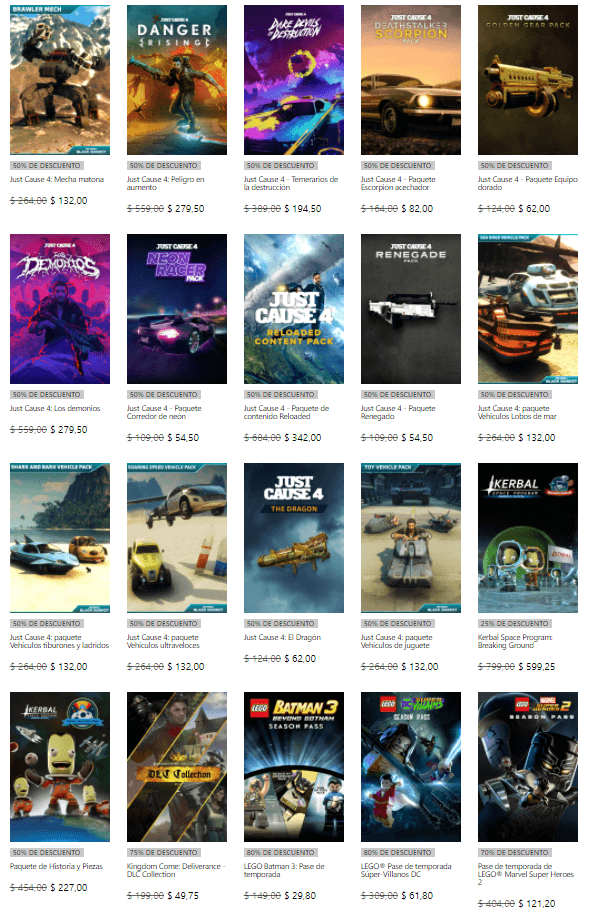Click the Just Cause 4 Reloaded Content Pack cover

(293, 309)
